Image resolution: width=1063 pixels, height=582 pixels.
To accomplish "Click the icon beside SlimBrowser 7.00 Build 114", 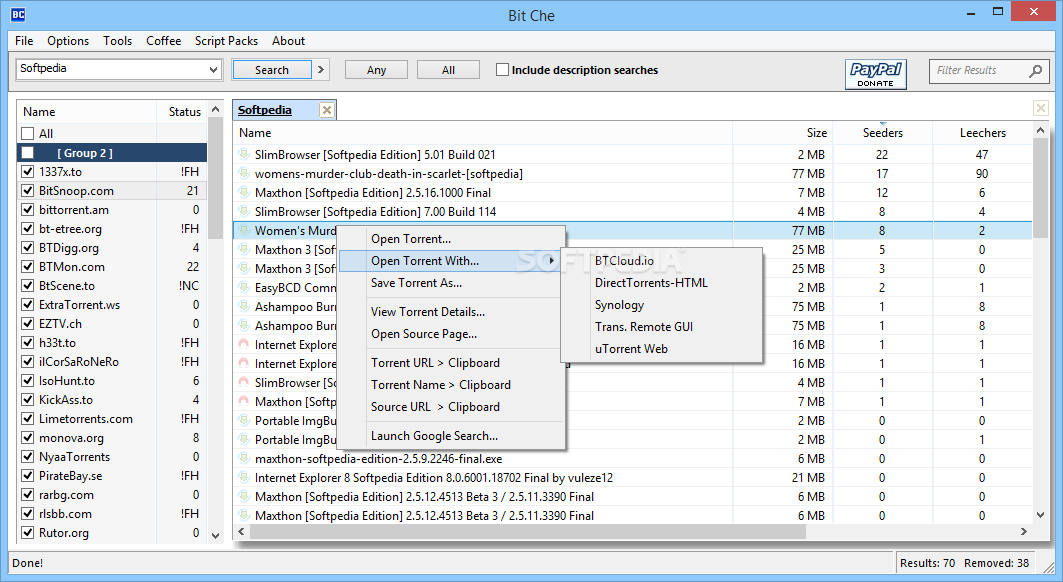I will (244, 212).
